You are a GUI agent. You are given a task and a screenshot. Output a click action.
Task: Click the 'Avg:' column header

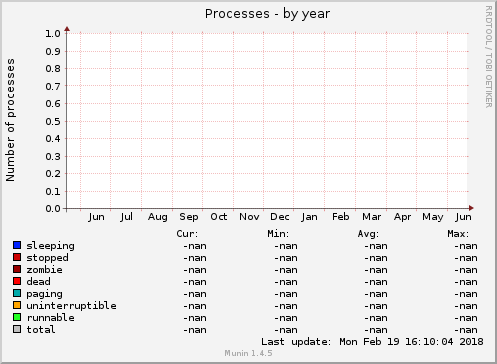click(368, 234)
